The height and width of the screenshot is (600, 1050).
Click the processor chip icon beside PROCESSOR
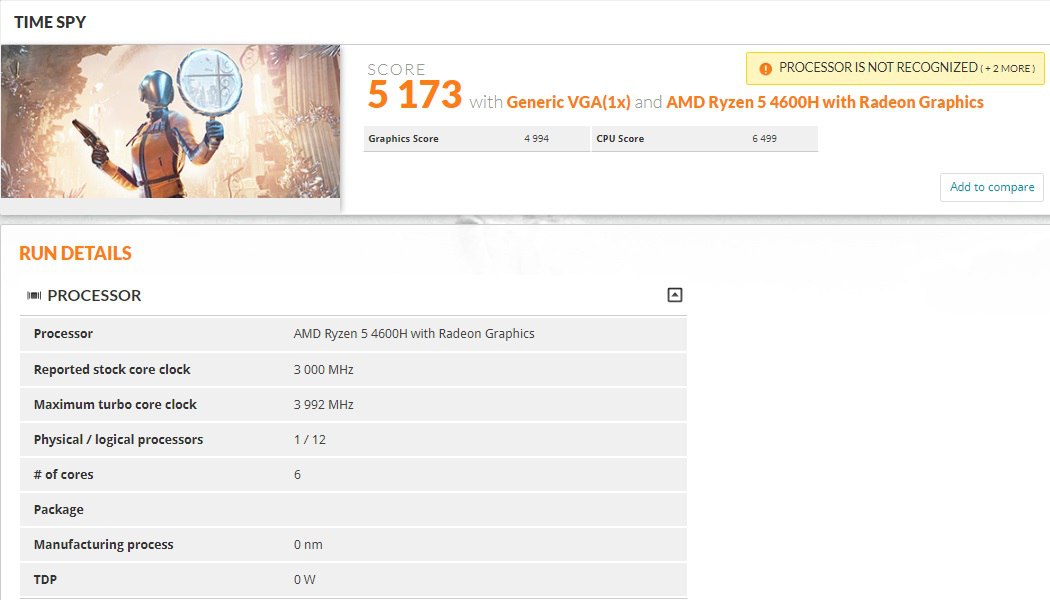pyautogui.click(x=34, y=295)
